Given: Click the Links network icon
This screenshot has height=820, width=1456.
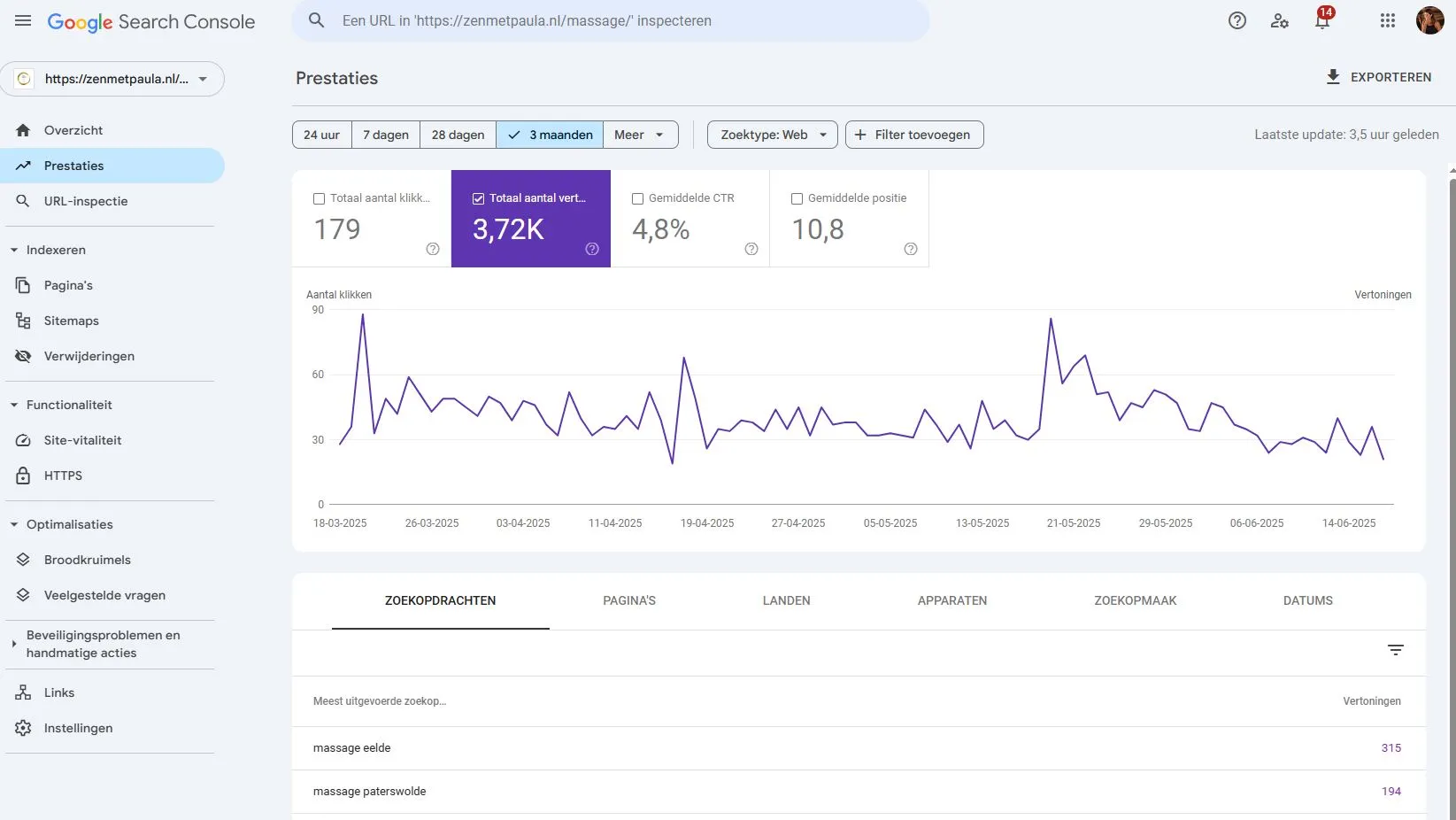Looking at the screenshot, I should pos(23,692).
